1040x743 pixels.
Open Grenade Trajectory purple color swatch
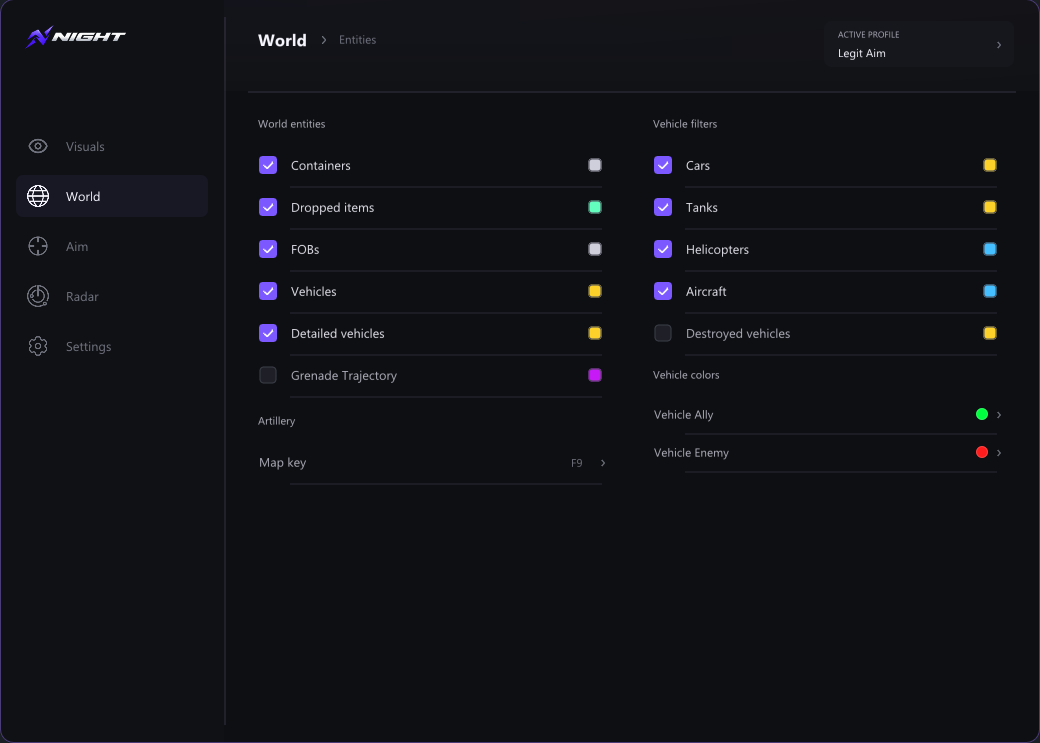[x=595, y=375]
